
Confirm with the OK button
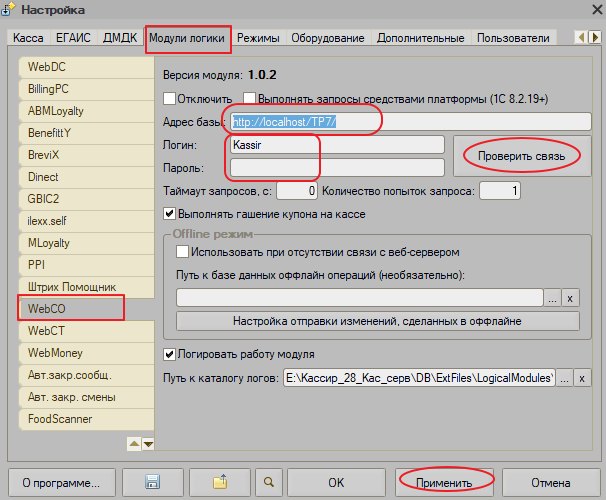coord(336,482)
